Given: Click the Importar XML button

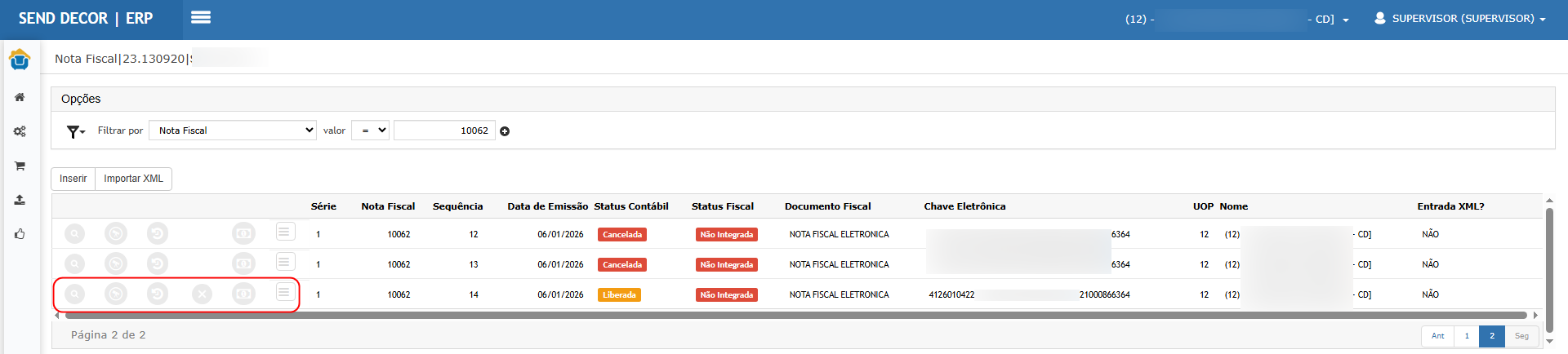Looking at the screenshot, I should pyautogui.click(x=133, y=179).
